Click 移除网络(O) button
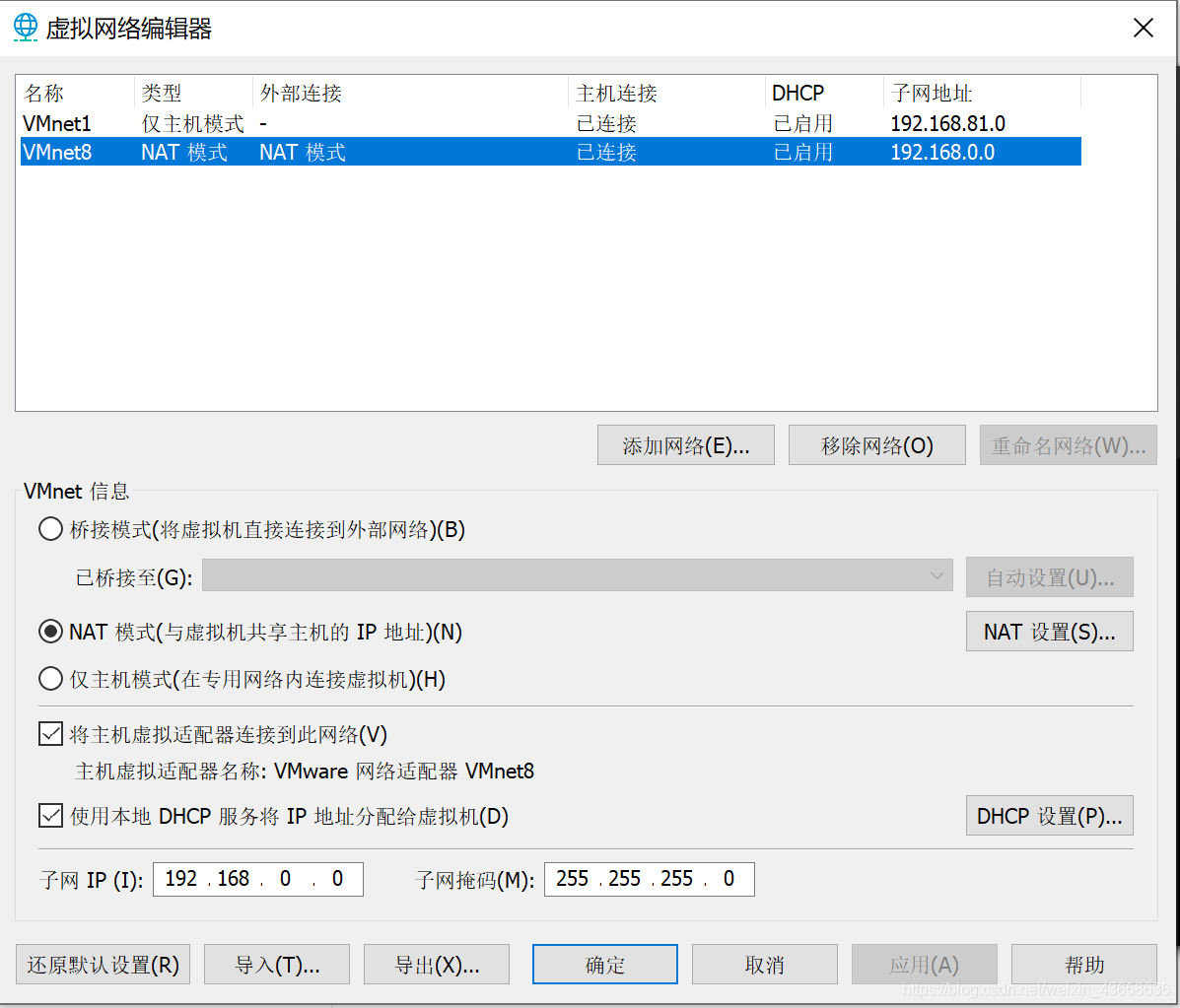 [x=876, y=445]
